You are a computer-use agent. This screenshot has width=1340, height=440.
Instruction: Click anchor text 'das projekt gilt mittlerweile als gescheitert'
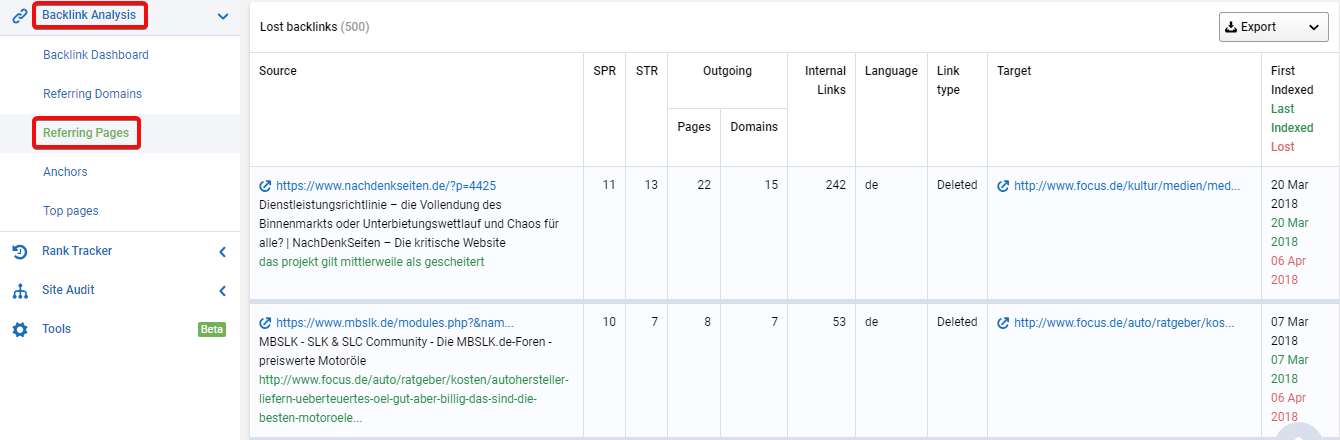point(371,262)
